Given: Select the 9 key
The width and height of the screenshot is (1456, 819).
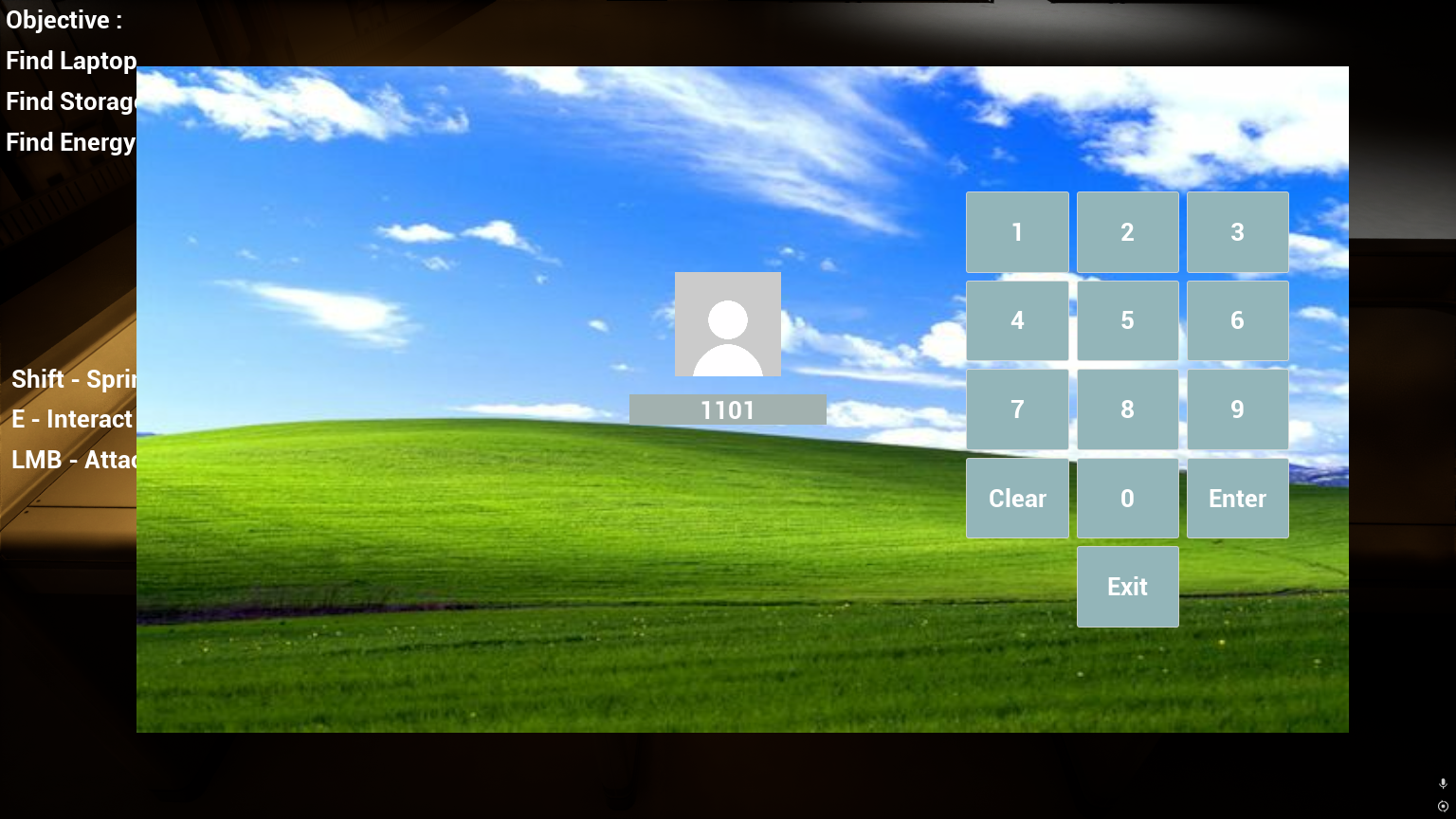Looking at the screenshot, I should [x=1238, y=409].
